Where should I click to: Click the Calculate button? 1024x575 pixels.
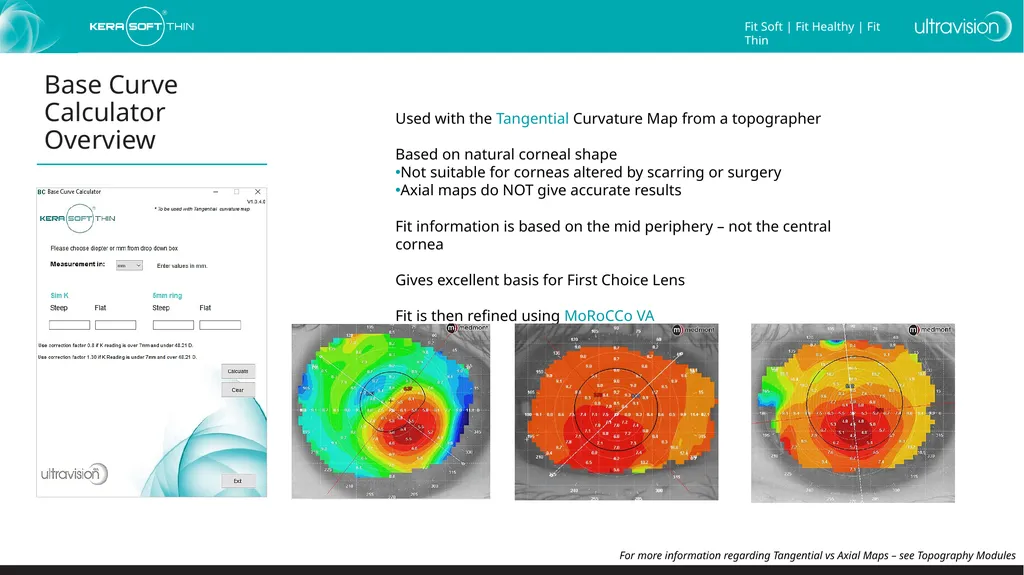238,371
